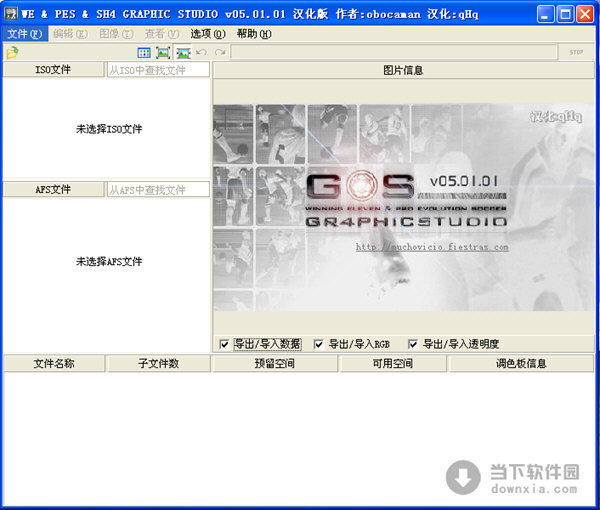The height and width of the screenshot is (510, 600).
Task: Click the fit image to frame icon
Action: 163,53
